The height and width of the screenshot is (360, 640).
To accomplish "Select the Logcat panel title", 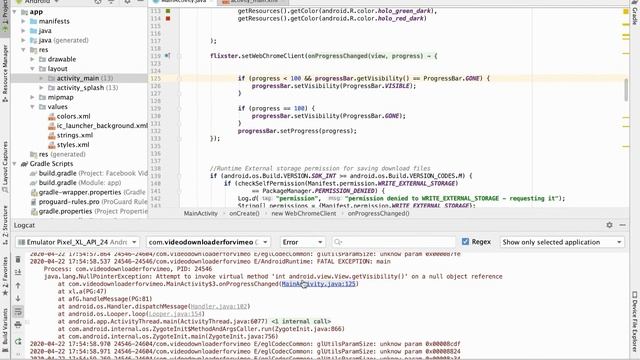I will click(24, 225).
